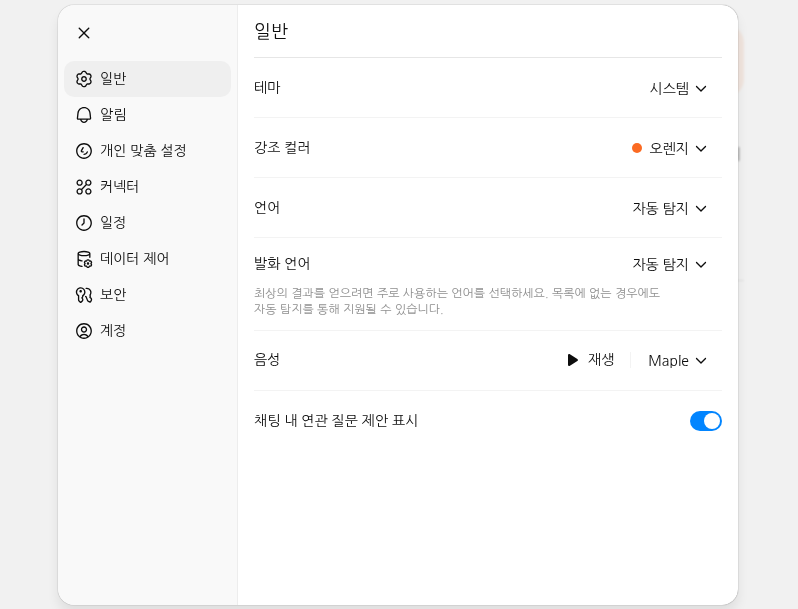Viewport: 798px width, 609px height.
Task: Click the clock icon for 일정
Action: click(84, 223)
